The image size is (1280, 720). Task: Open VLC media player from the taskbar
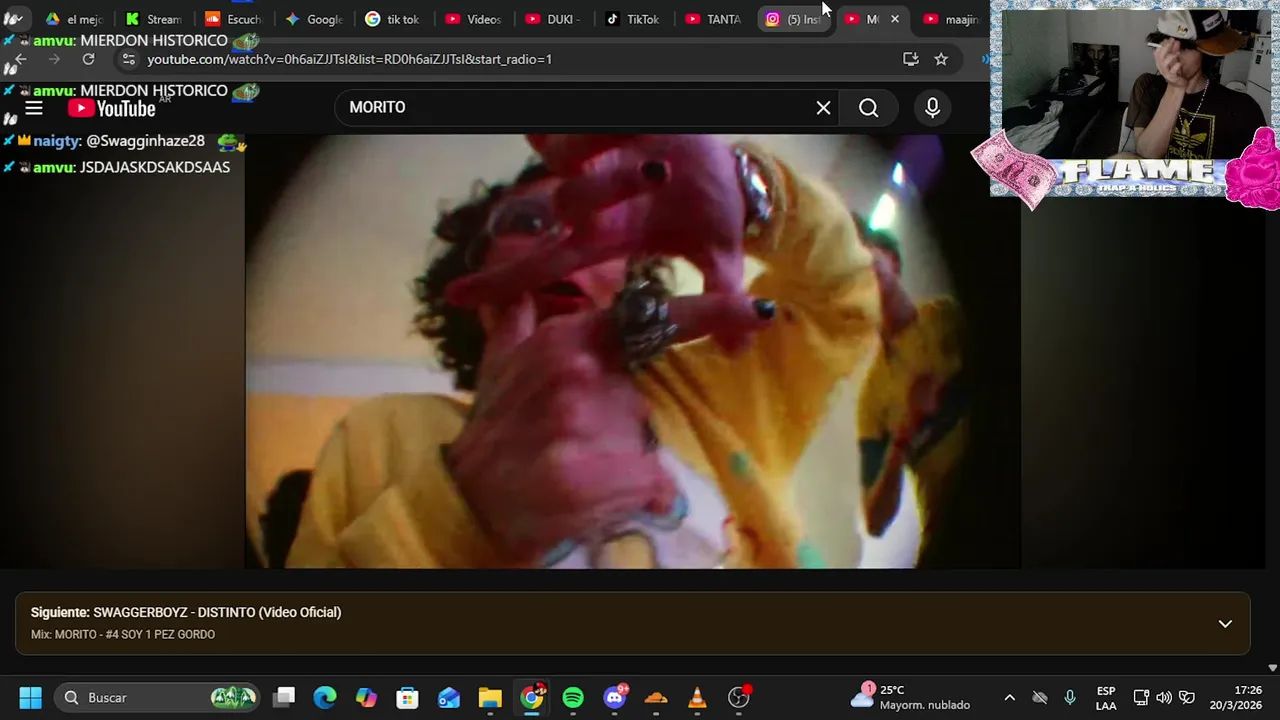click(x=697, y=697)
